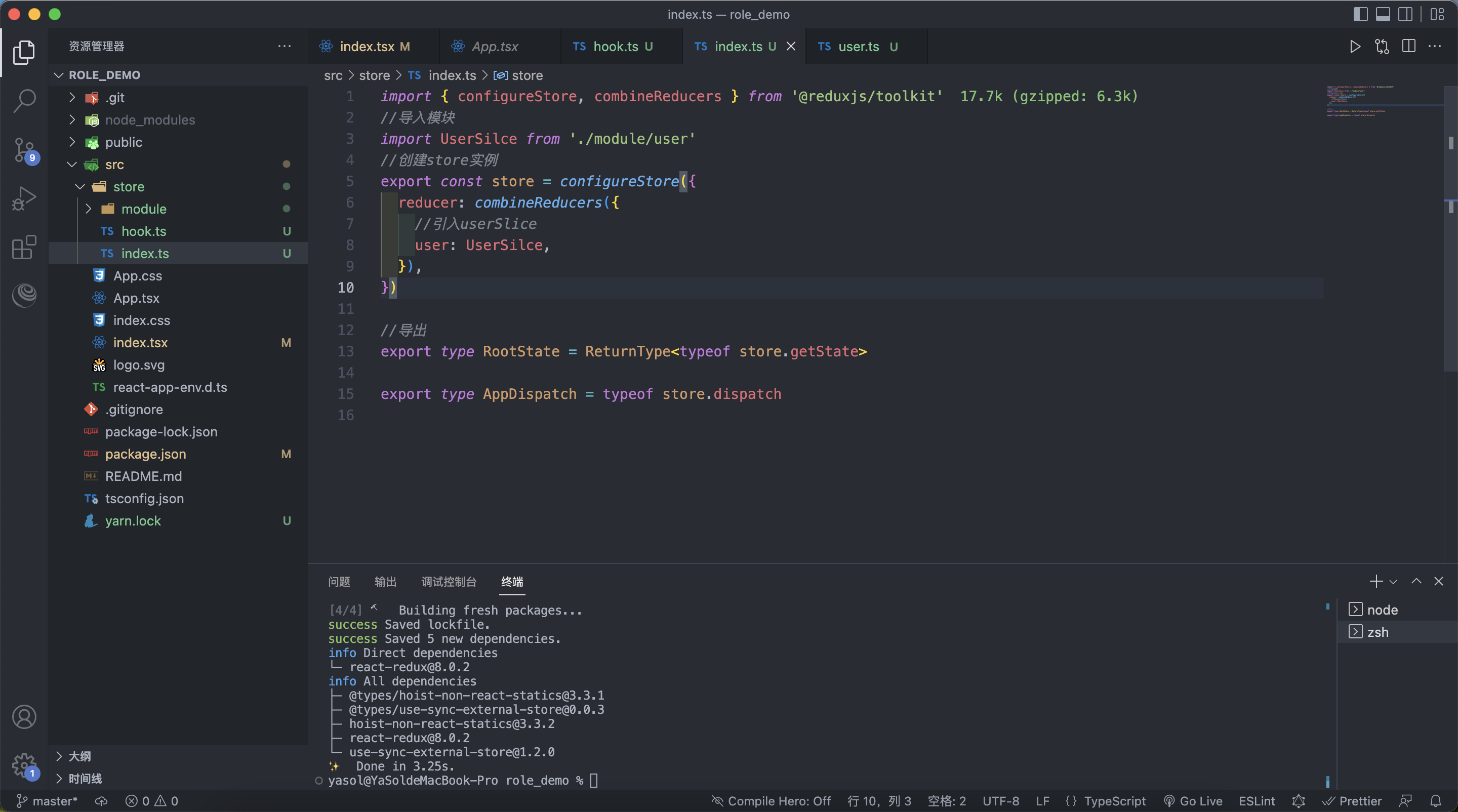
Task: Open Source Control view with 9 changes
Action: pyautogui.click(x=24, y=150)
